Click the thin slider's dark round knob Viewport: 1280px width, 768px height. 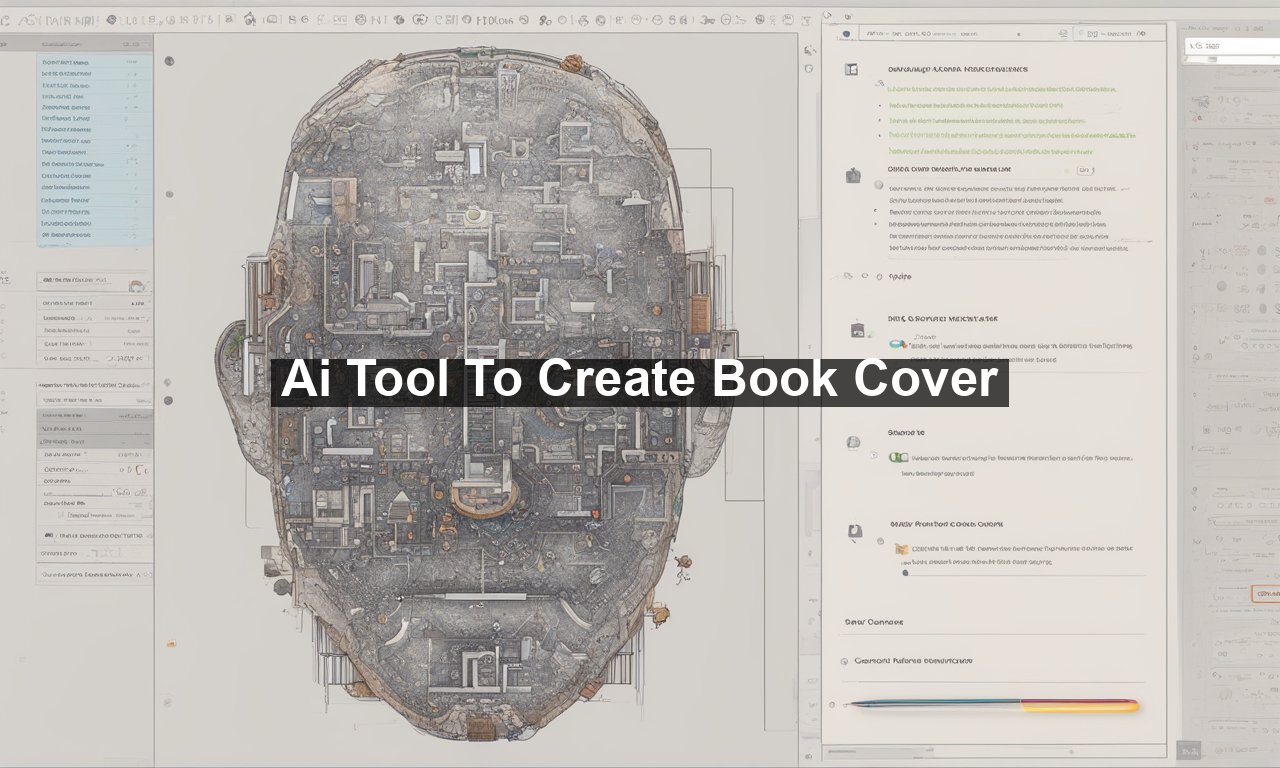click(x=906, y=574)
